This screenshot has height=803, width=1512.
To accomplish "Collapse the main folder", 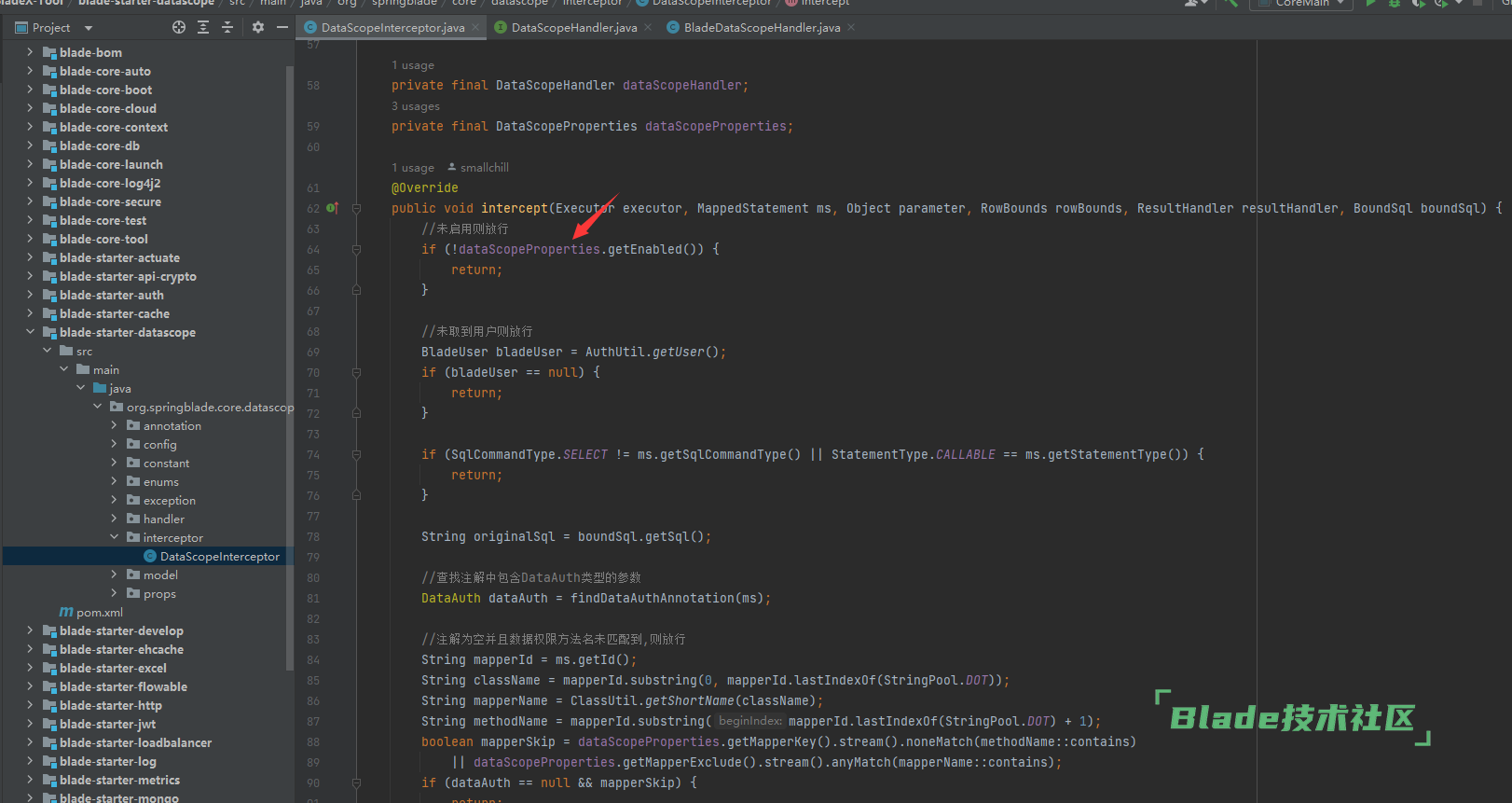I will pyautogui.click(x=63, y=369).
